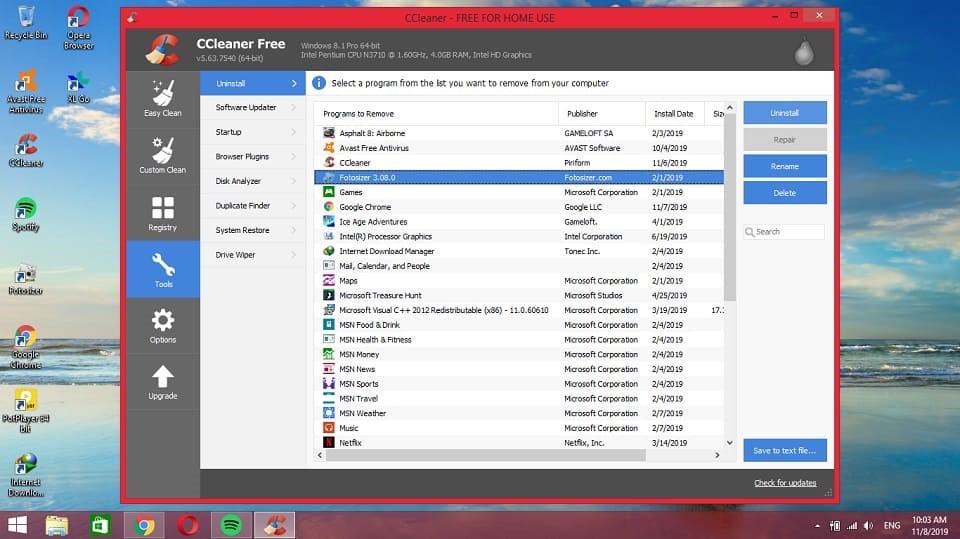Open XL Go desktop shortcut

pos(78,88)
